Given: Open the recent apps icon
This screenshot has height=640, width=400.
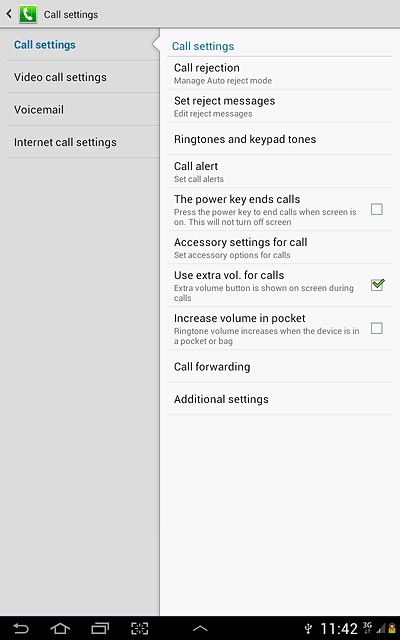Looking at the screenshot, I should 100,629.
